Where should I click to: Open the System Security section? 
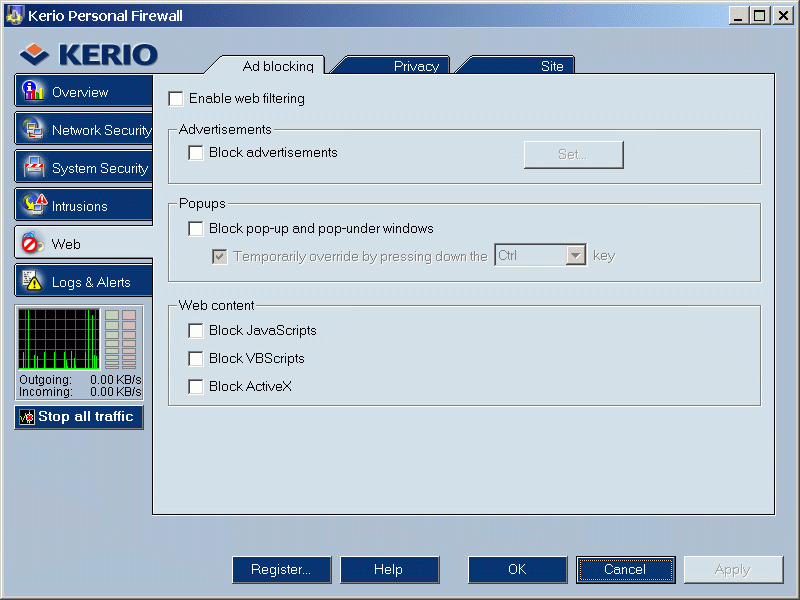[84, 167]
